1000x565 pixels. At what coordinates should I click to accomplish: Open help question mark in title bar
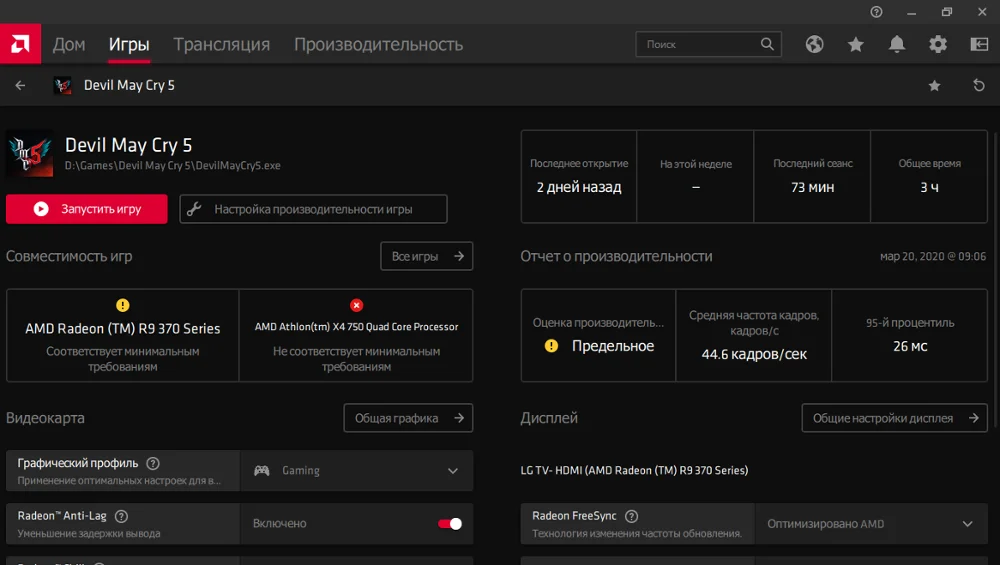[x=876, y=11]
